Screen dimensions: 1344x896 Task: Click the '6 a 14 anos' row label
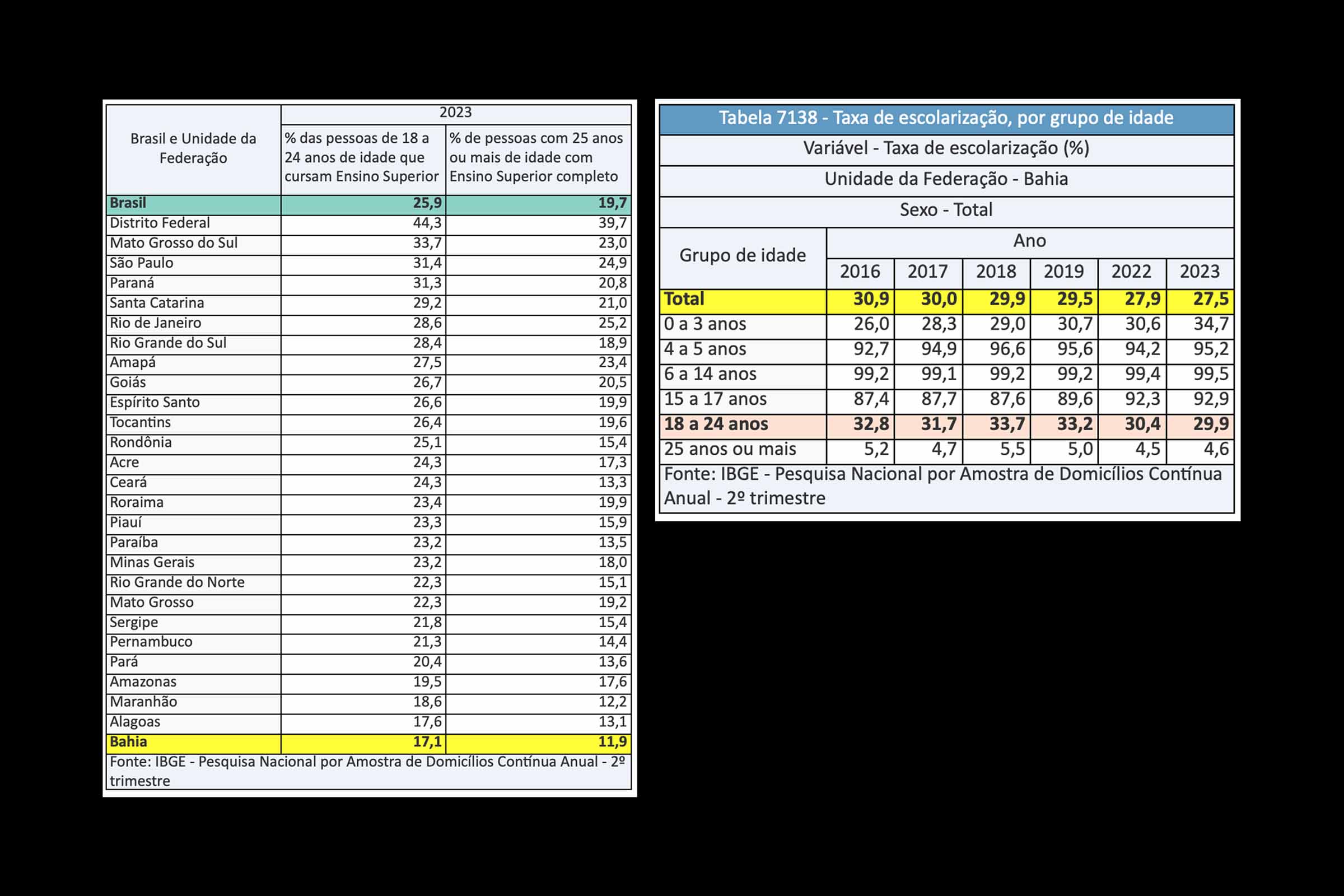coord(710,374)
